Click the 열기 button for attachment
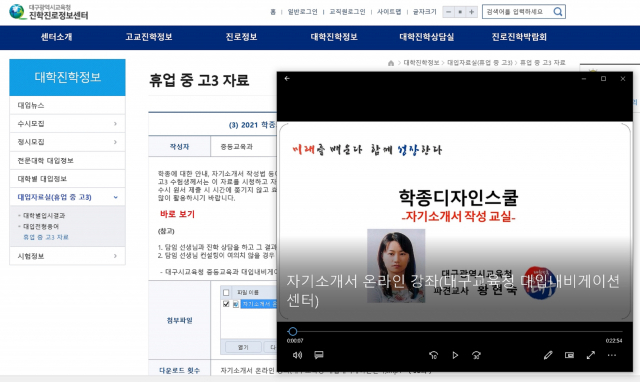 click(243, 347)
